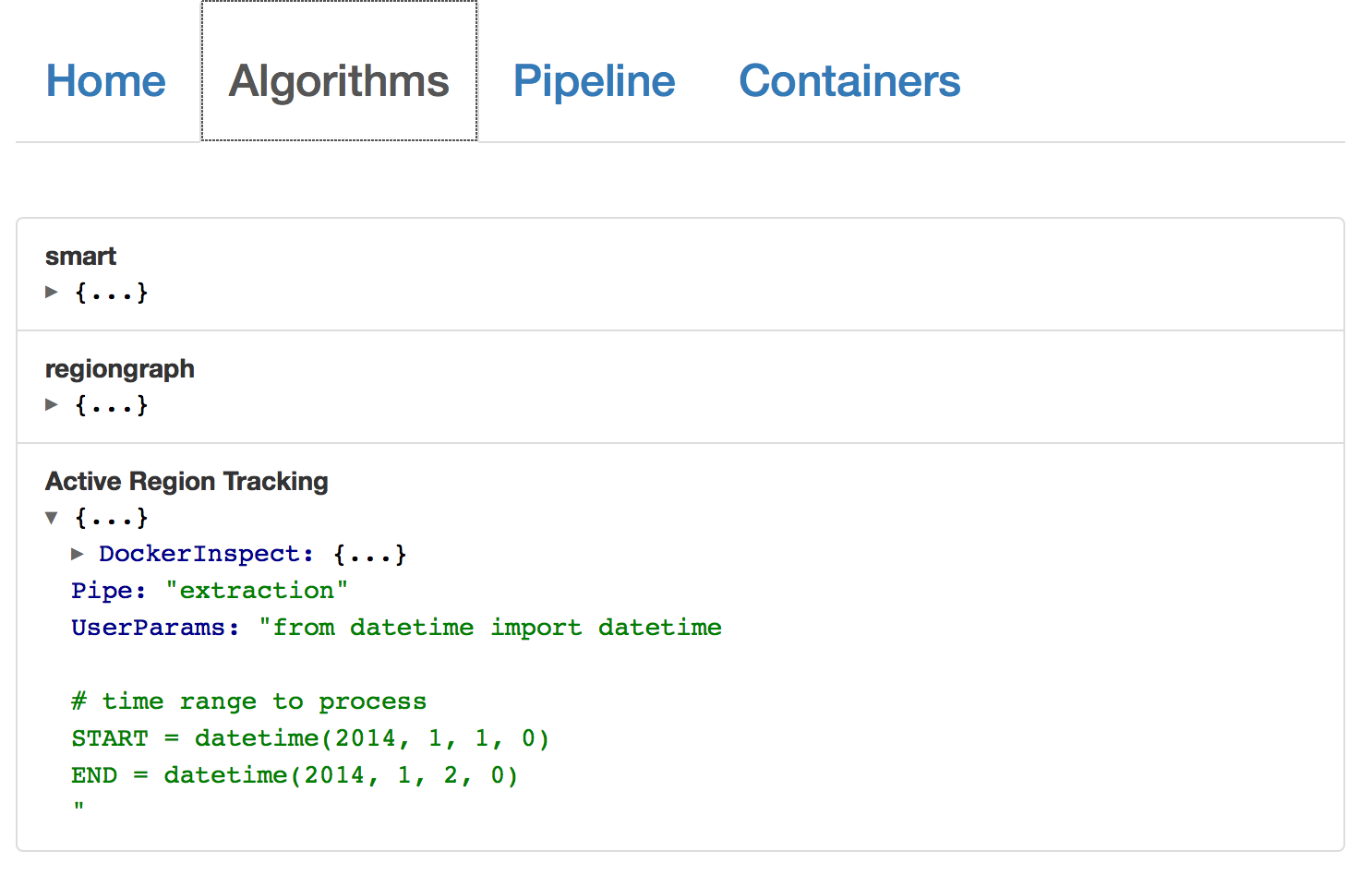
Task: Click the collapsed braces under regiongraph
Action: pos(112,405)
